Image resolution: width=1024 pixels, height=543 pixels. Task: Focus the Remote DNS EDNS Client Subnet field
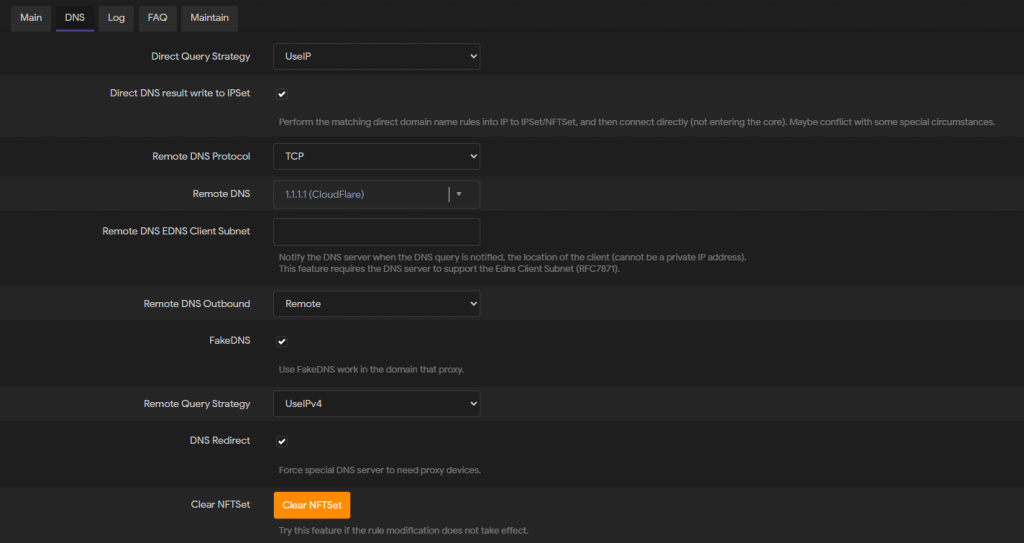[376, 232]
